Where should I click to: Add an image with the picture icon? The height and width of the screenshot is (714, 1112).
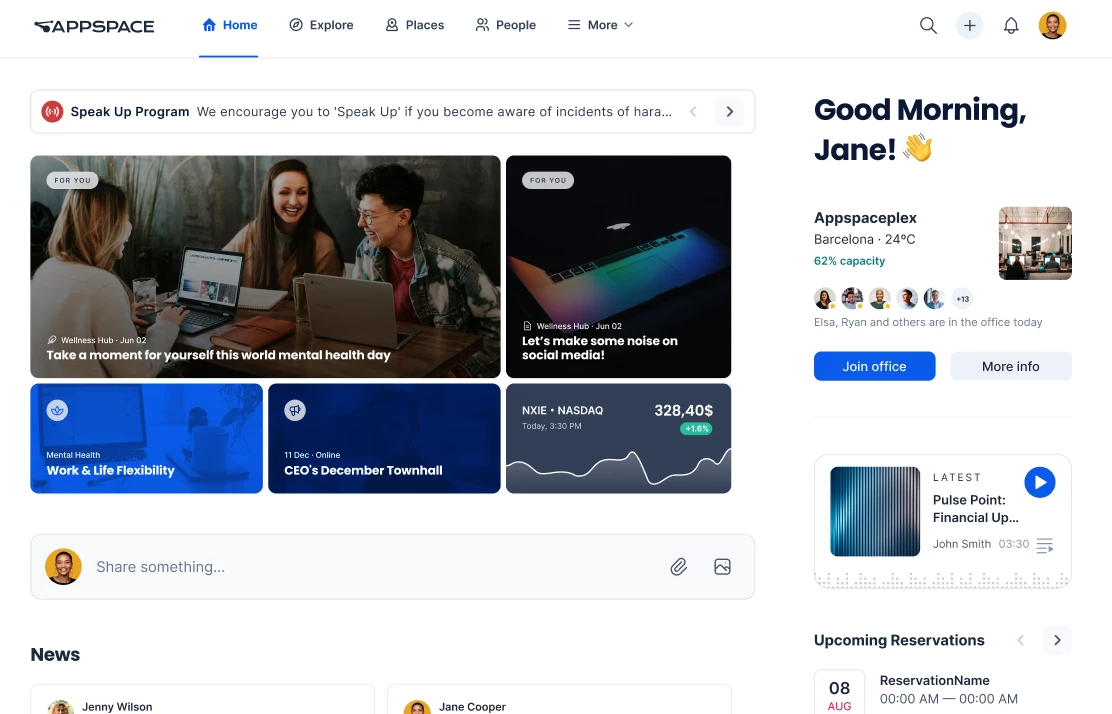(x=723, y=567)
